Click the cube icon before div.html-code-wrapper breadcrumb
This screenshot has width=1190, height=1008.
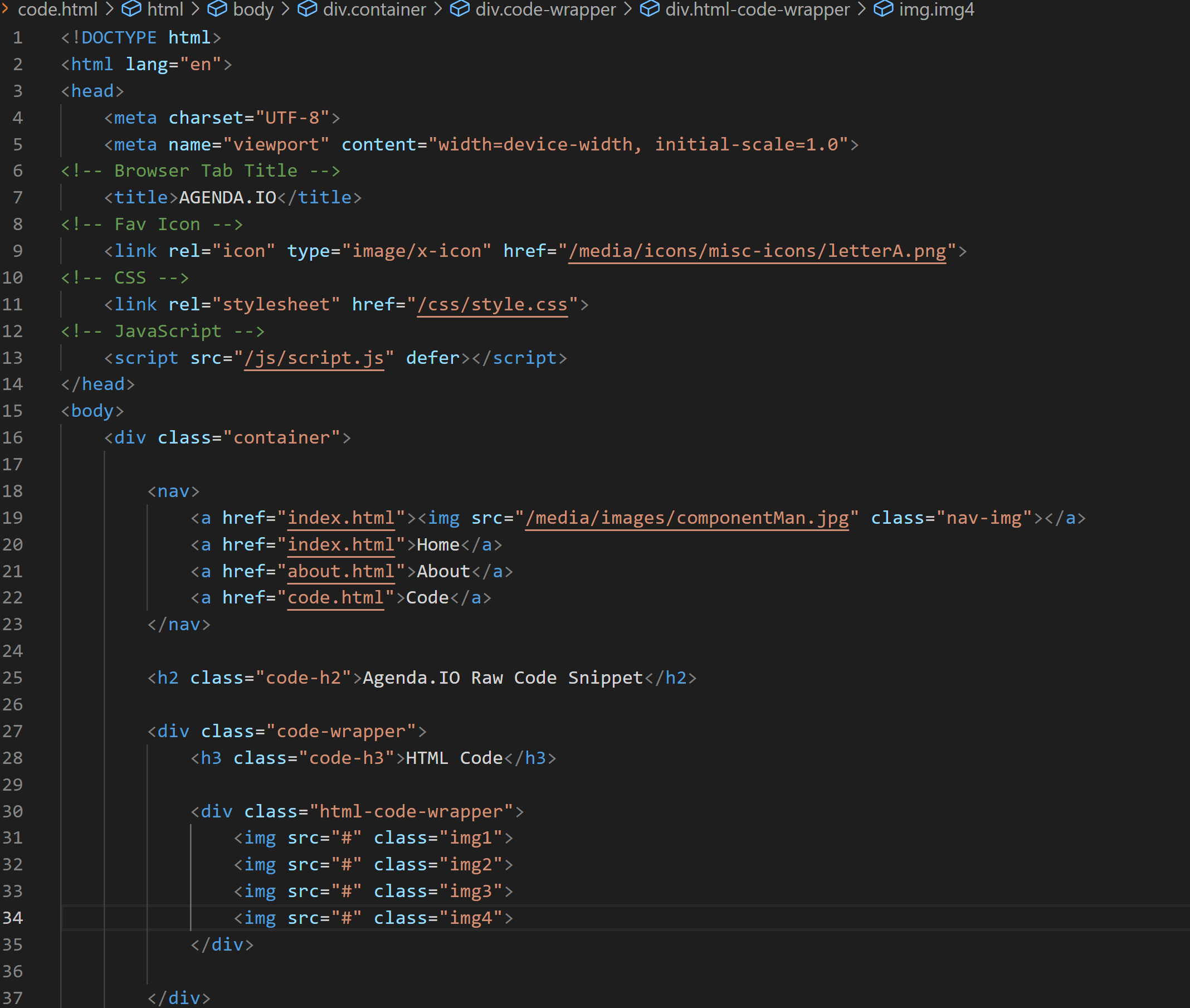[650, 8]
